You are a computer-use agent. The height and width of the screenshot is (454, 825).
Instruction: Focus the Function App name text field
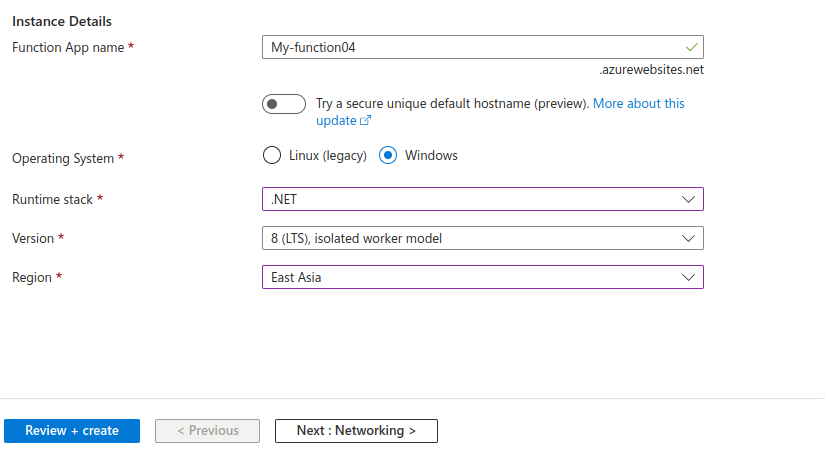[470, 47]
